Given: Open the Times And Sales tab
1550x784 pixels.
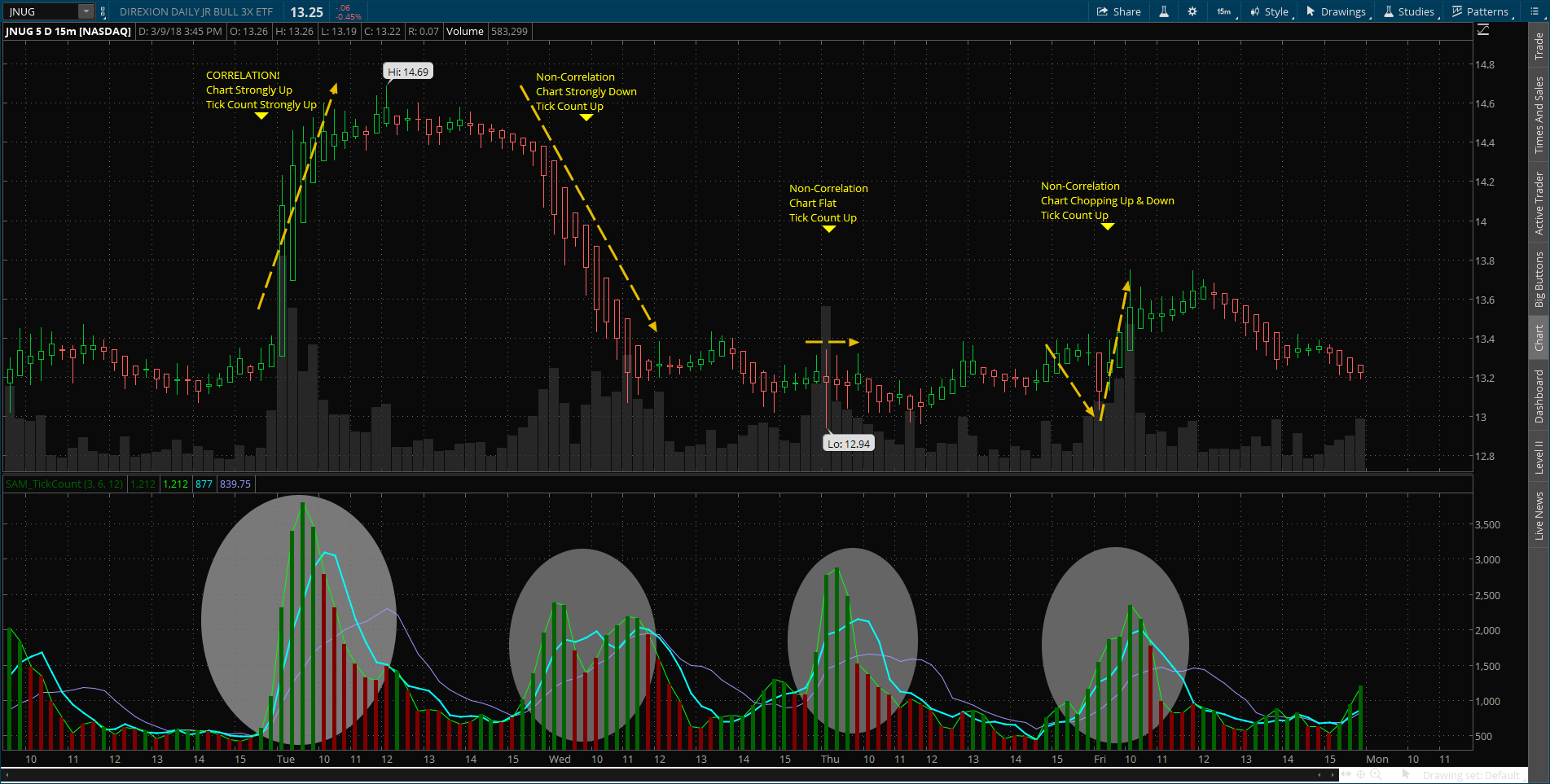Looking at the screenshot, I should click(1539, 115).
